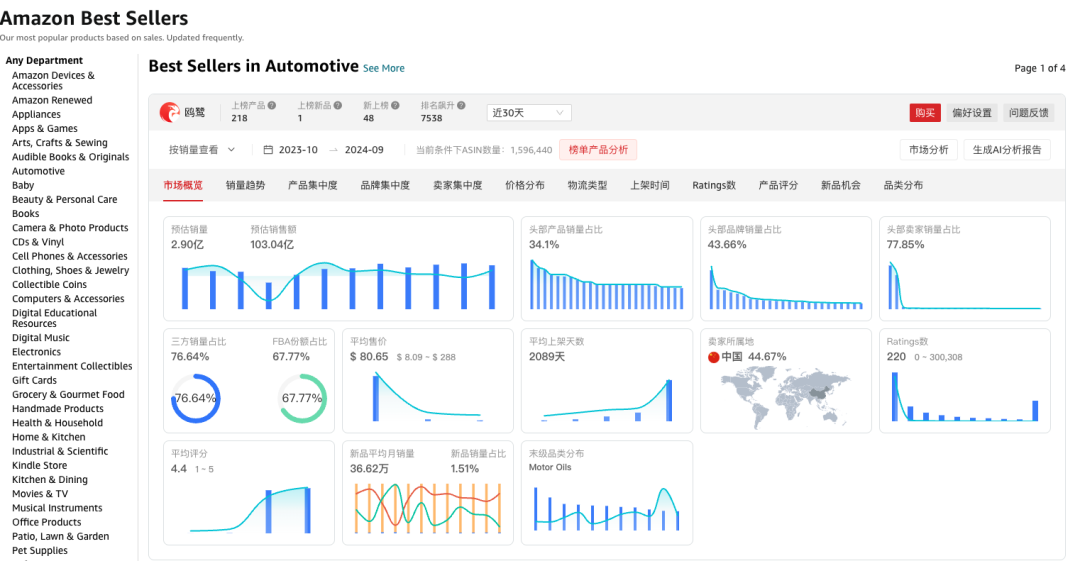Open 偏好设置 preferences button
This screenshot has width=1080, height=561.
pos(972,112)
